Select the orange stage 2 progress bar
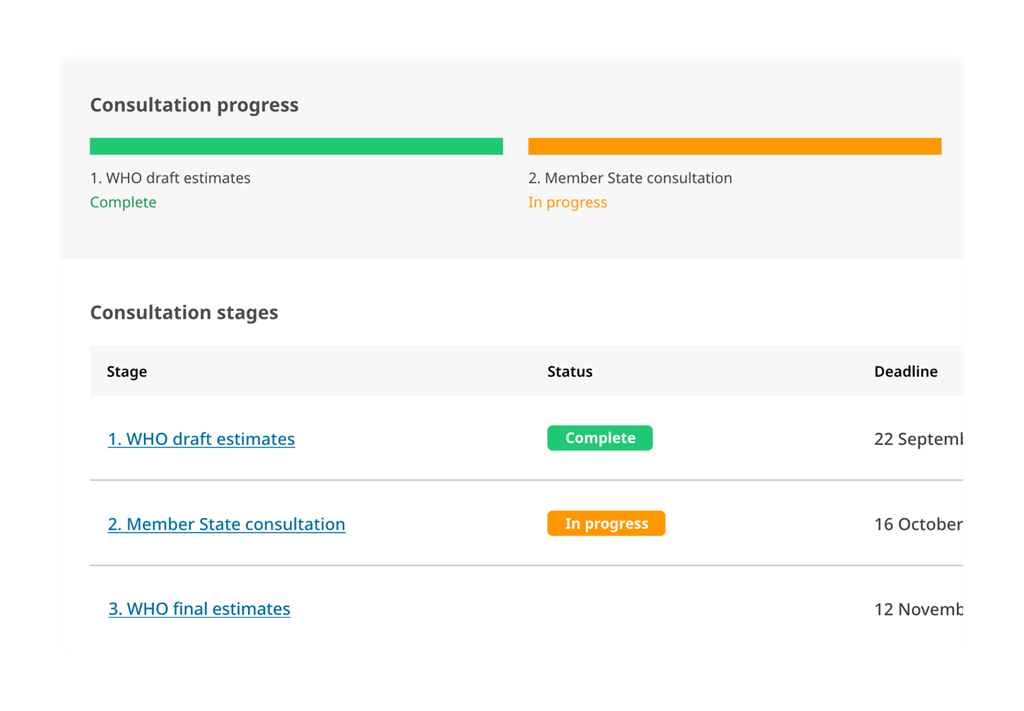Image resolution: width=1024 pixels, height=711 pixels. pyautogui.click(x=735, y=145)
